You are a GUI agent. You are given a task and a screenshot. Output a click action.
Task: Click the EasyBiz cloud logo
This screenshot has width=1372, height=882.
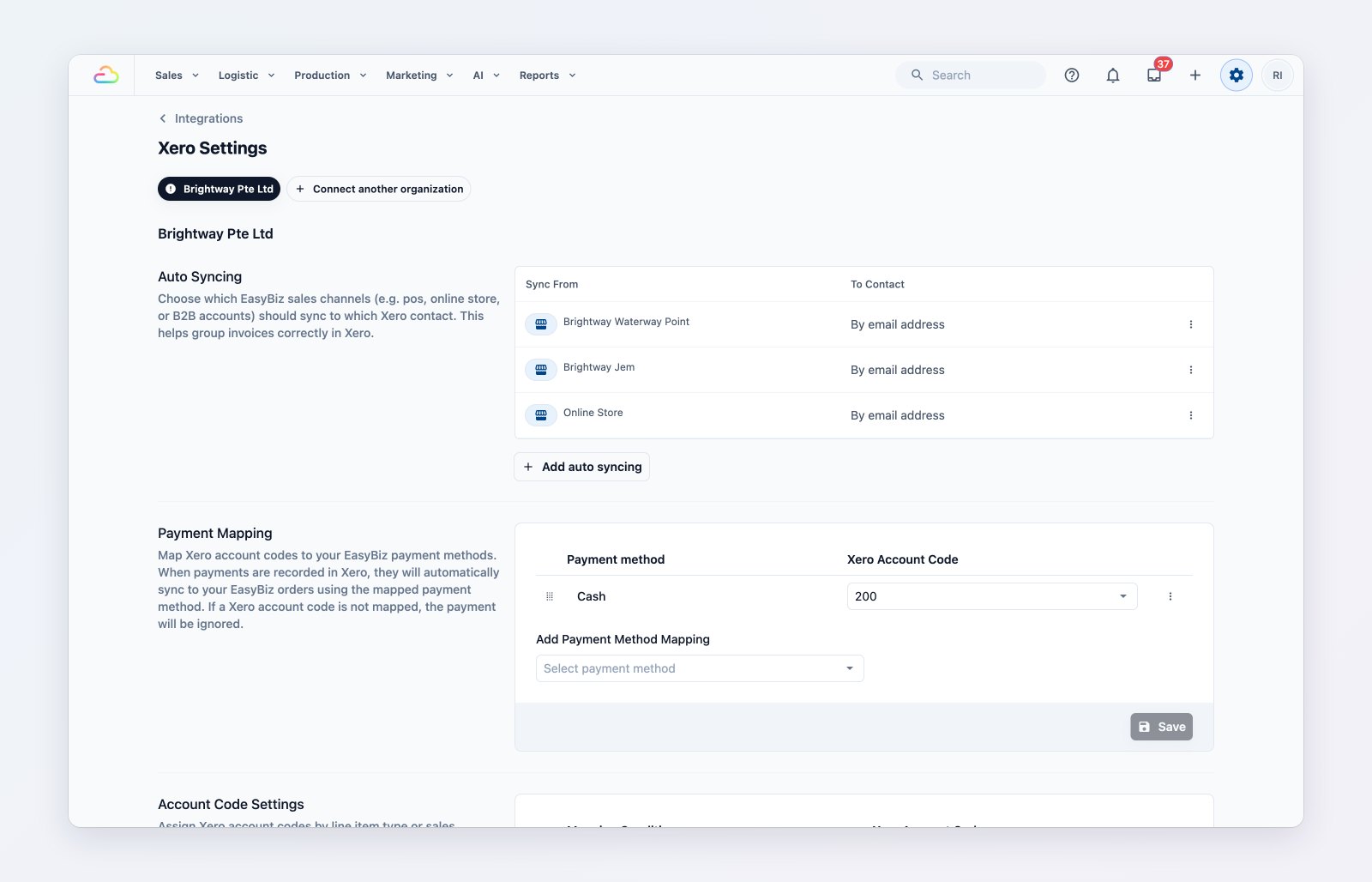click(x=106, y=76)
